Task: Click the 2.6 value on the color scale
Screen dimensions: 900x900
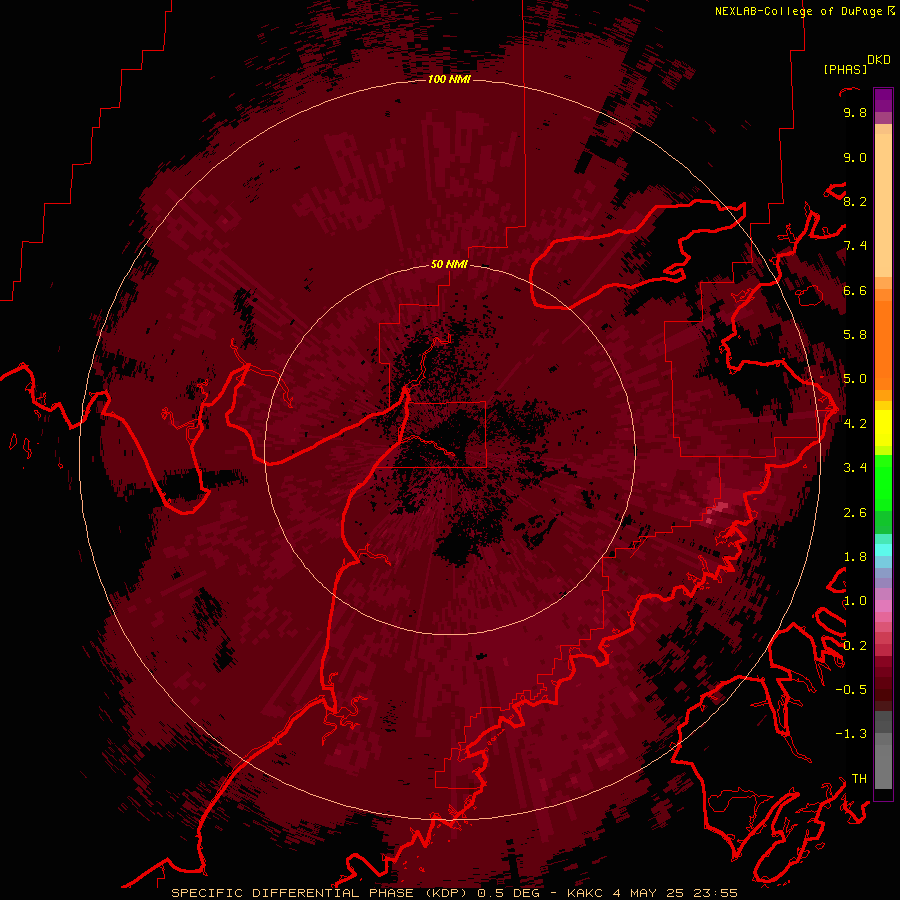Action: tap(855, 512)
